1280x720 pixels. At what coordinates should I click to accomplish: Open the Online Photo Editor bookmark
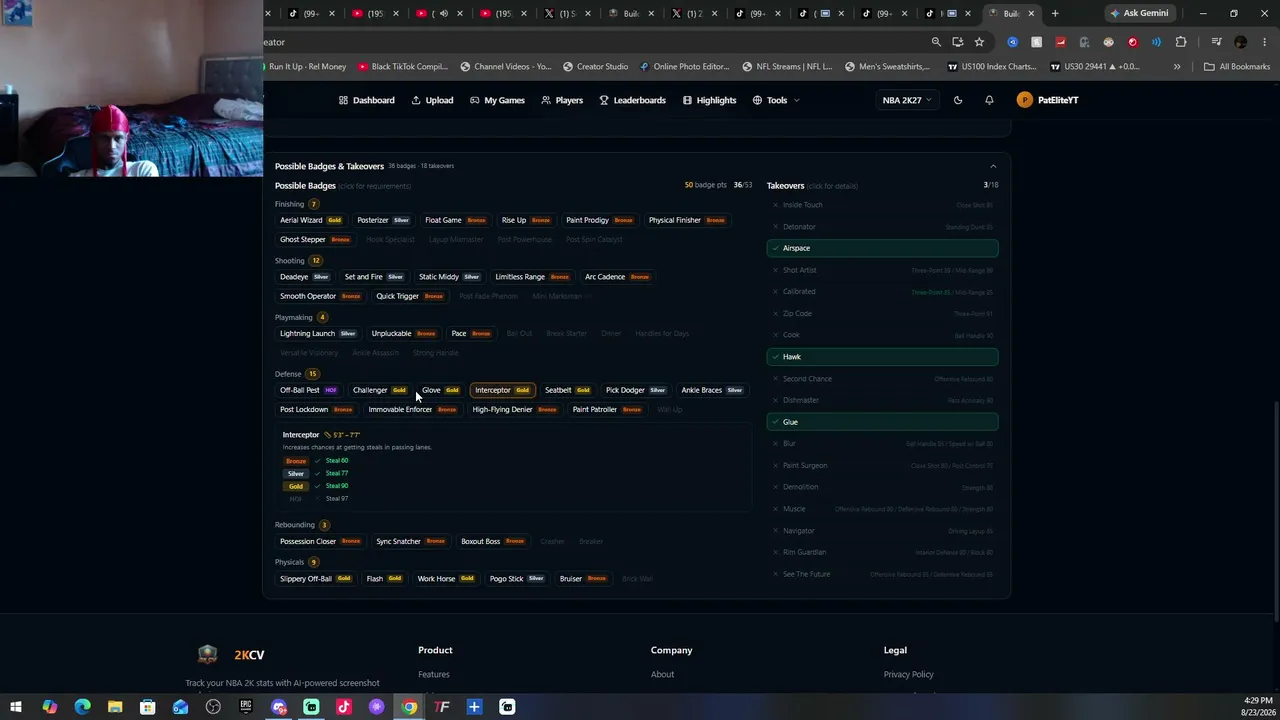[x=685, y=67]
